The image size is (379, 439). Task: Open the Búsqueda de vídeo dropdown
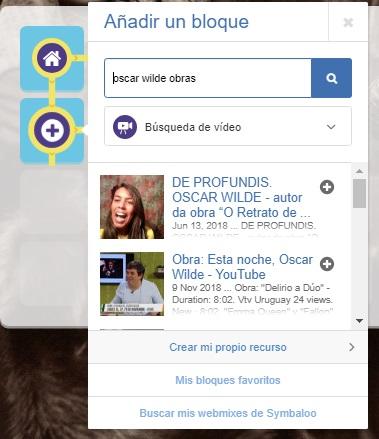[228, 127]
